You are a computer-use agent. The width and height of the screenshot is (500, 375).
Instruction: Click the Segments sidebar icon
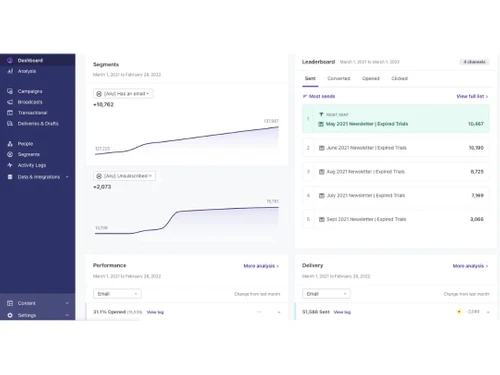point(10,154)
